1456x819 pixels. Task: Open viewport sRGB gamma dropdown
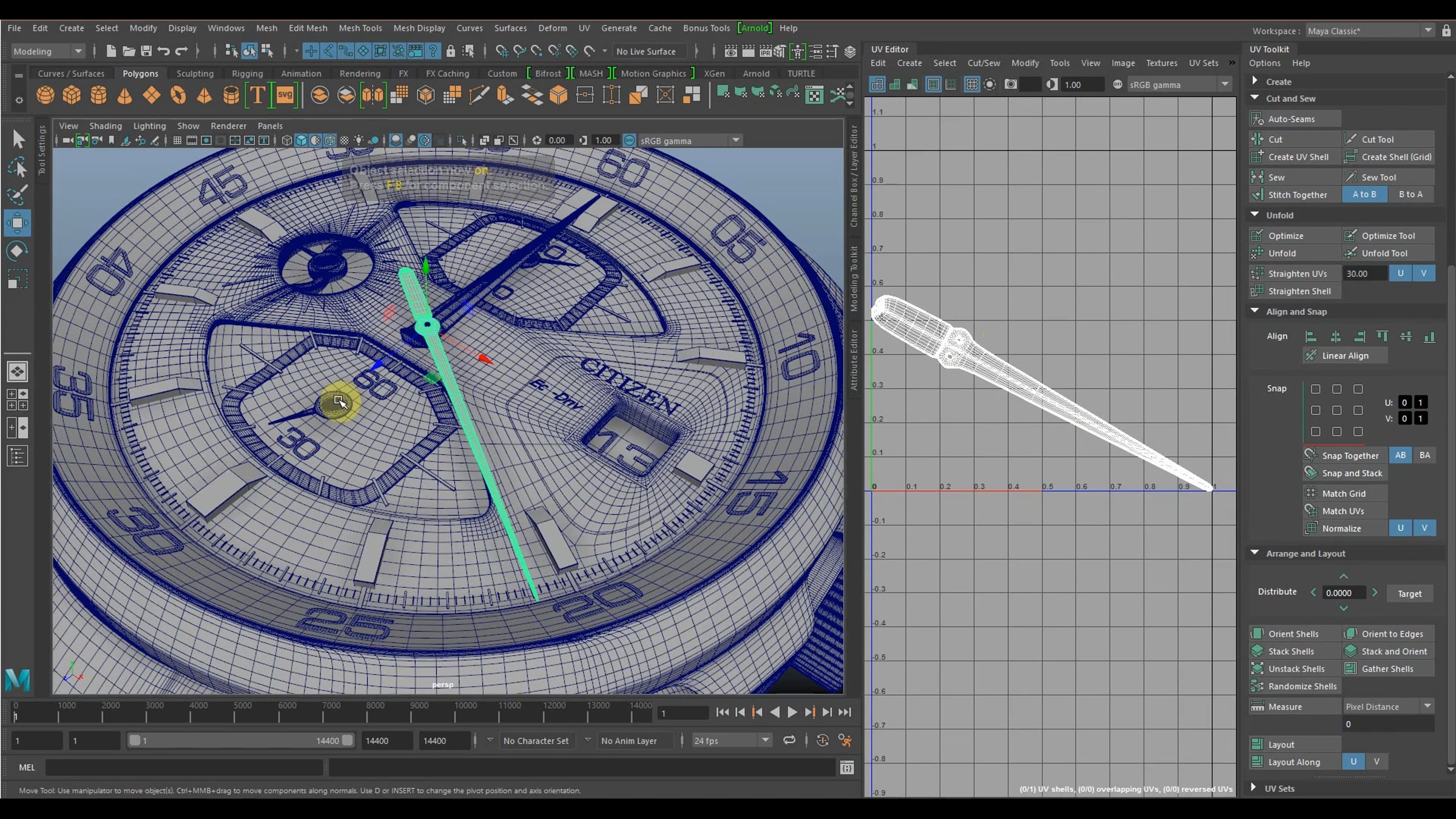pyautogui.click(x=690, y=140)
